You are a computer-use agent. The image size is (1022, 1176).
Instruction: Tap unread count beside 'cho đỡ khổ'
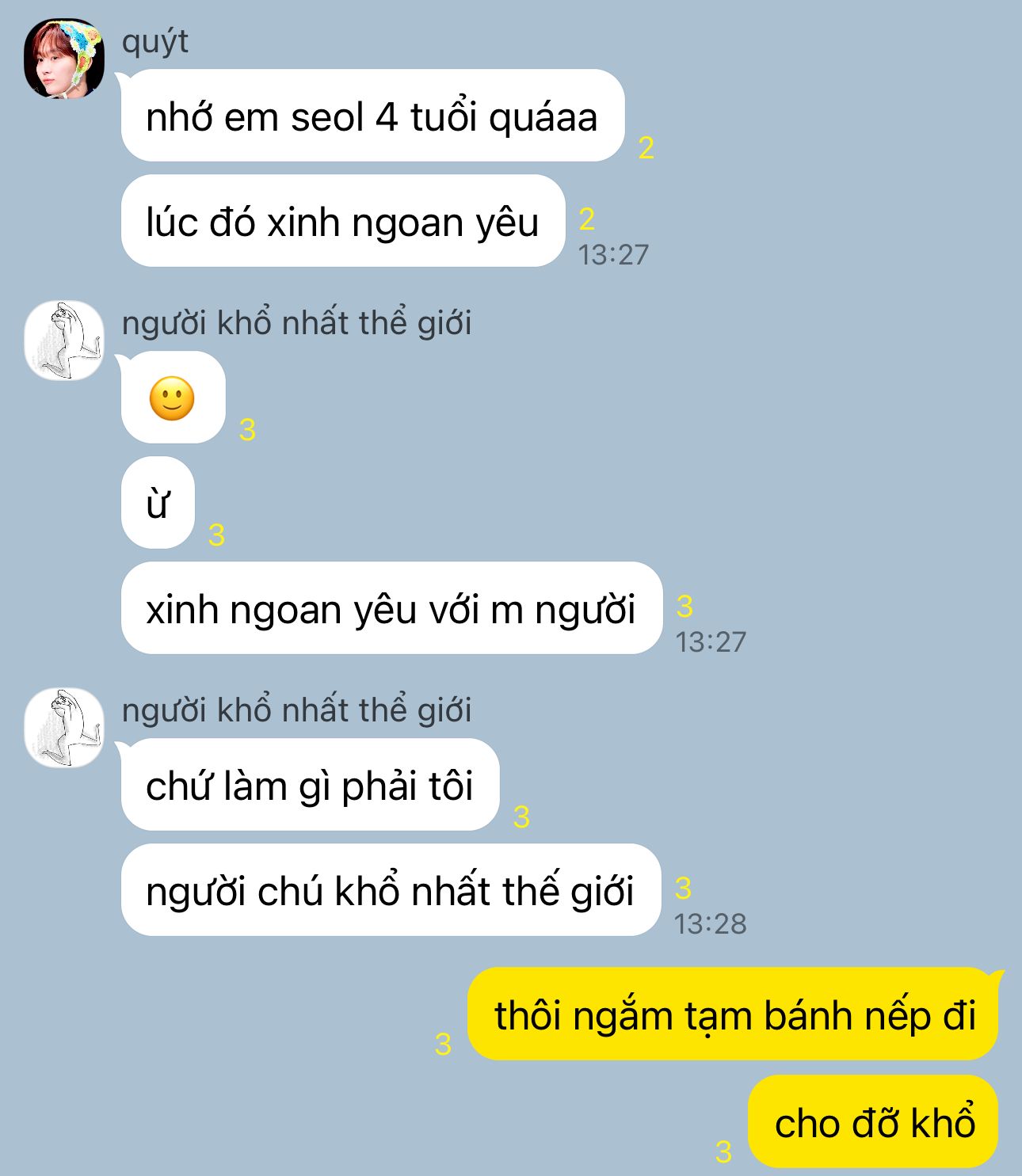pos(723,1152)
